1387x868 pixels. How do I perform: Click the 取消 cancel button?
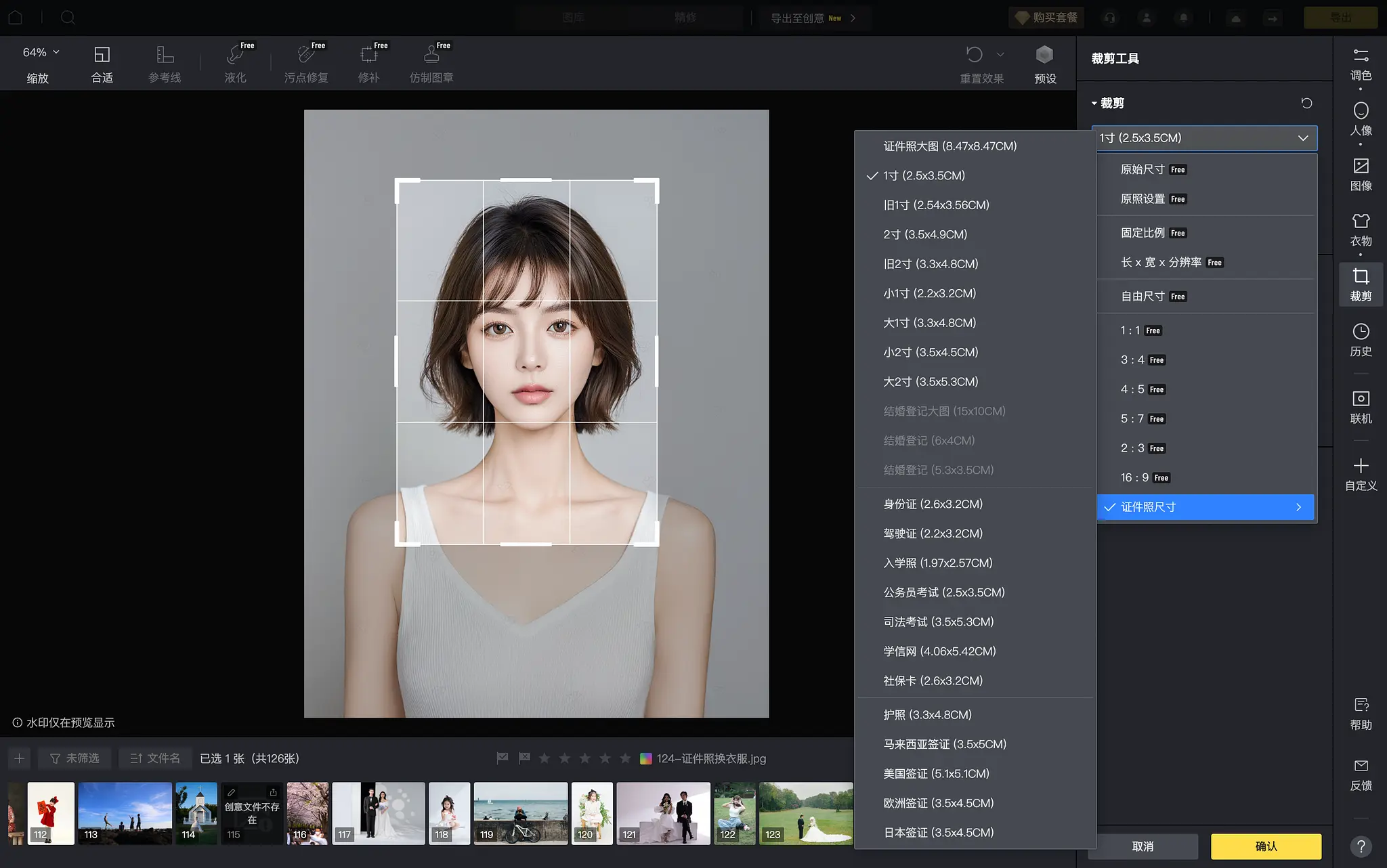(1143, 846)
